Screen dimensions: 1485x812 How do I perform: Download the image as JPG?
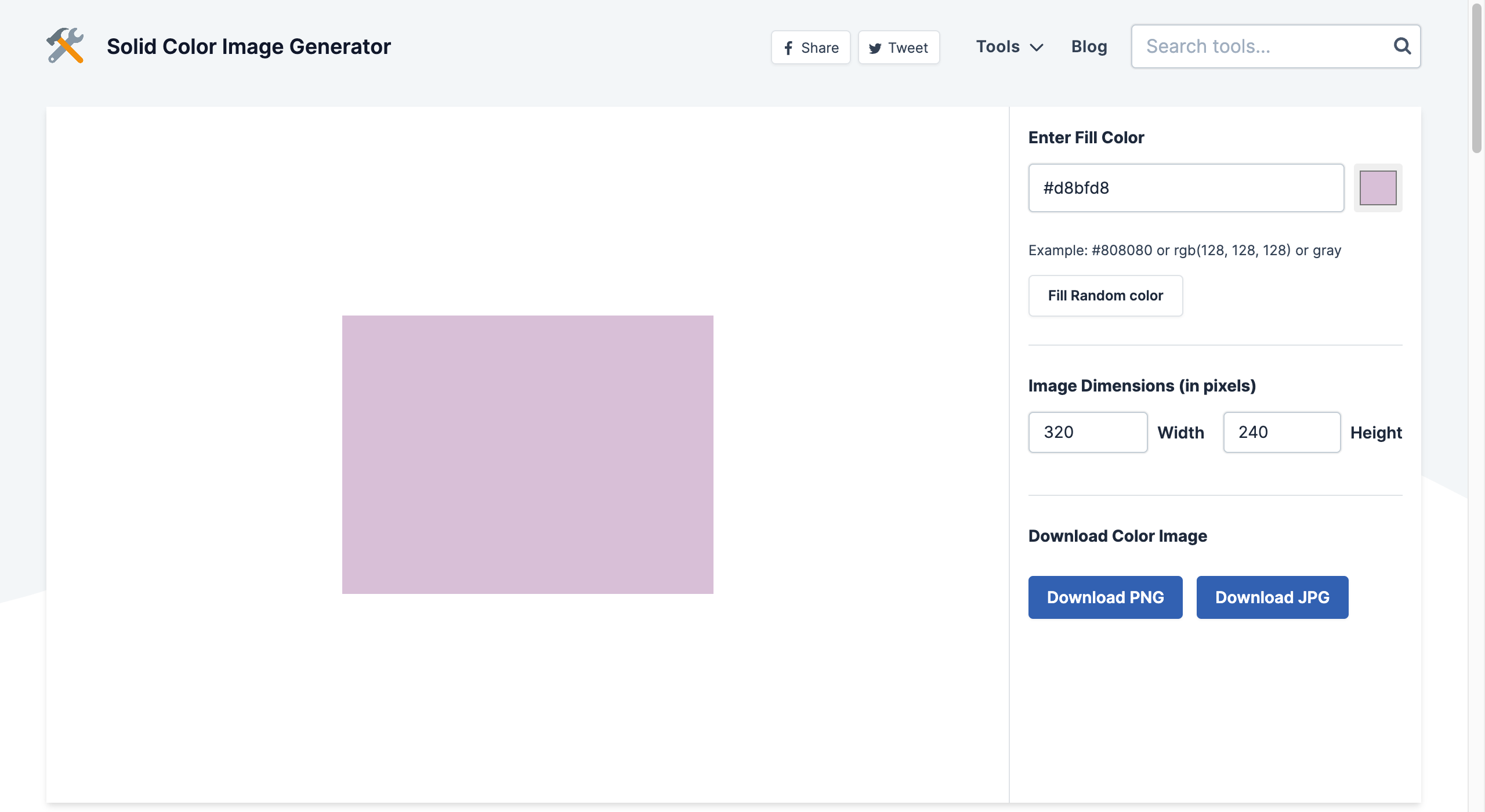[1272, 597]
